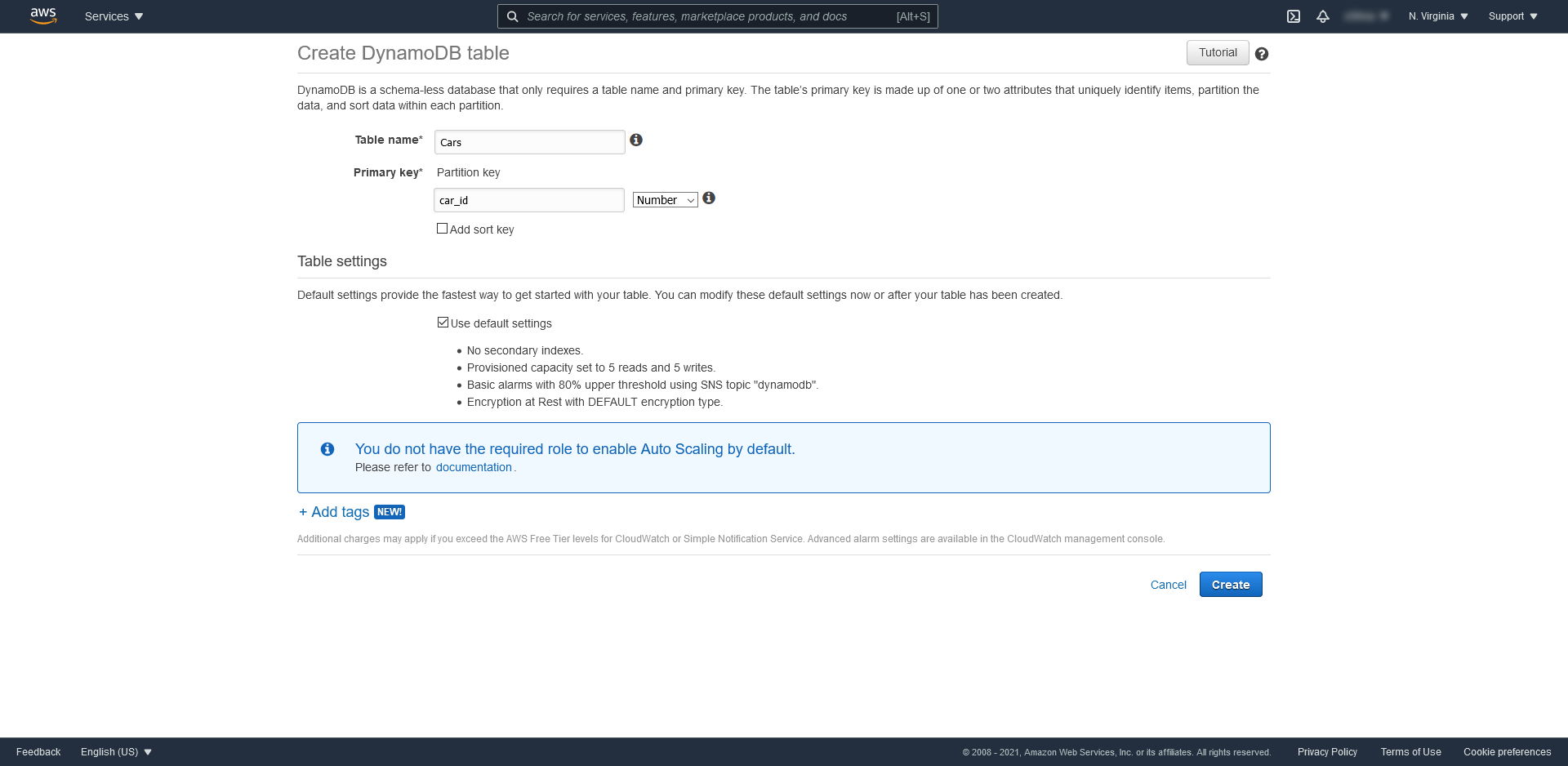Focus the Table name field containing Cars

click(530, 142)
